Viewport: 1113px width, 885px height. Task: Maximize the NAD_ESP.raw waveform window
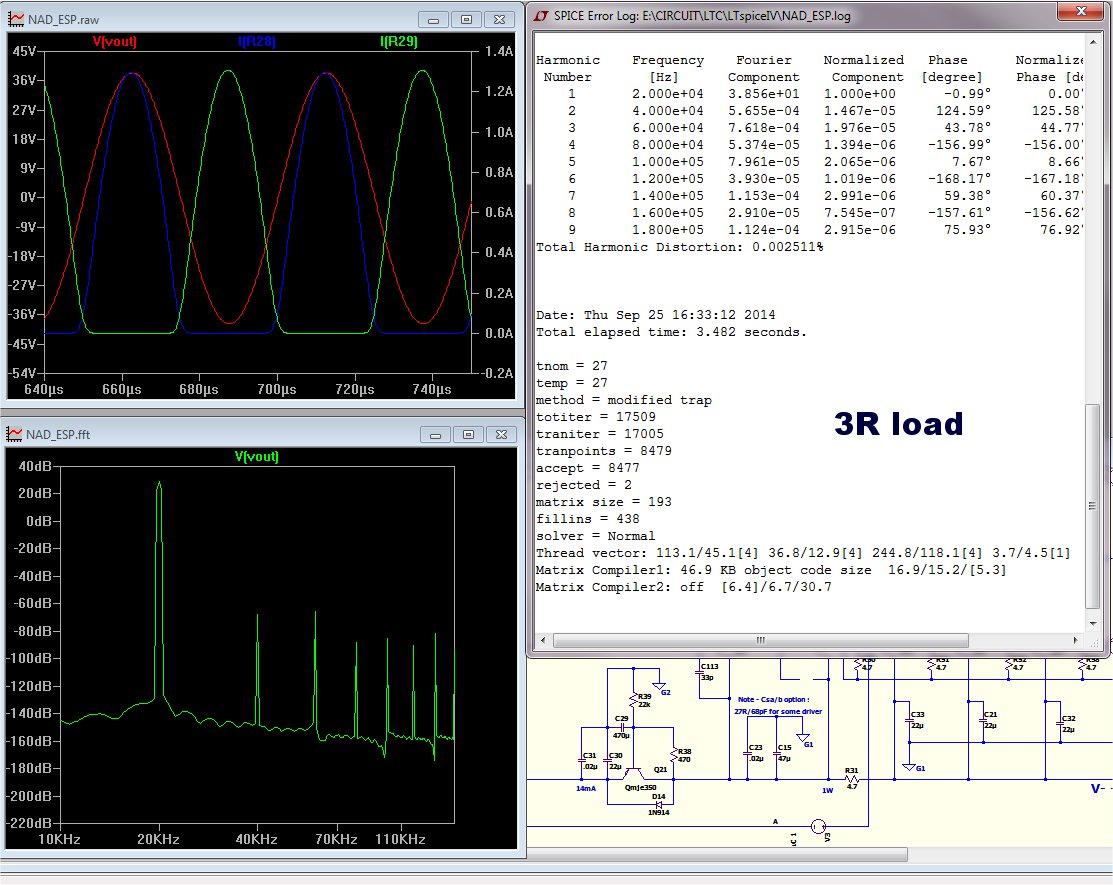pyautogui.click(x=466, y=20)
